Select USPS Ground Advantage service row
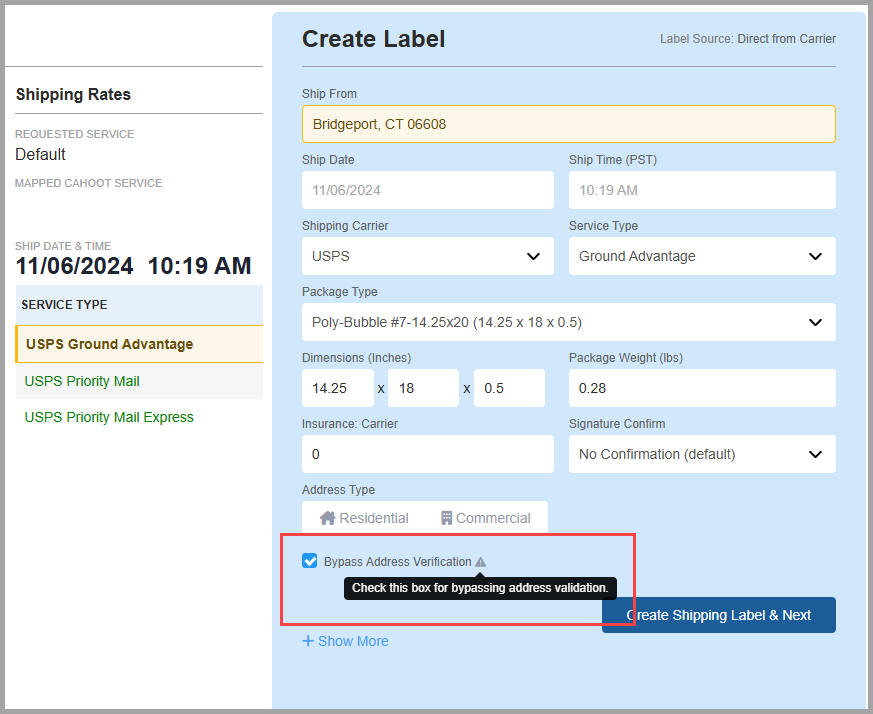 139,344
